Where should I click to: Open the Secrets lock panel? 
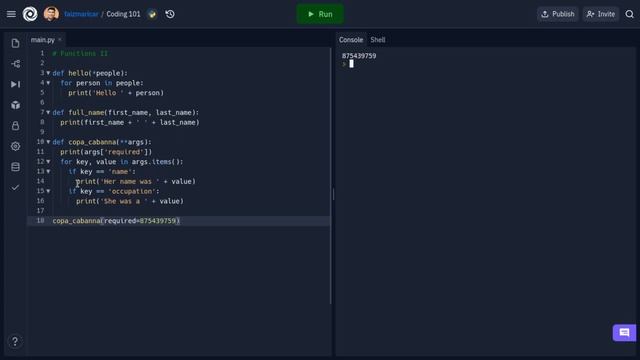[16, 126]
